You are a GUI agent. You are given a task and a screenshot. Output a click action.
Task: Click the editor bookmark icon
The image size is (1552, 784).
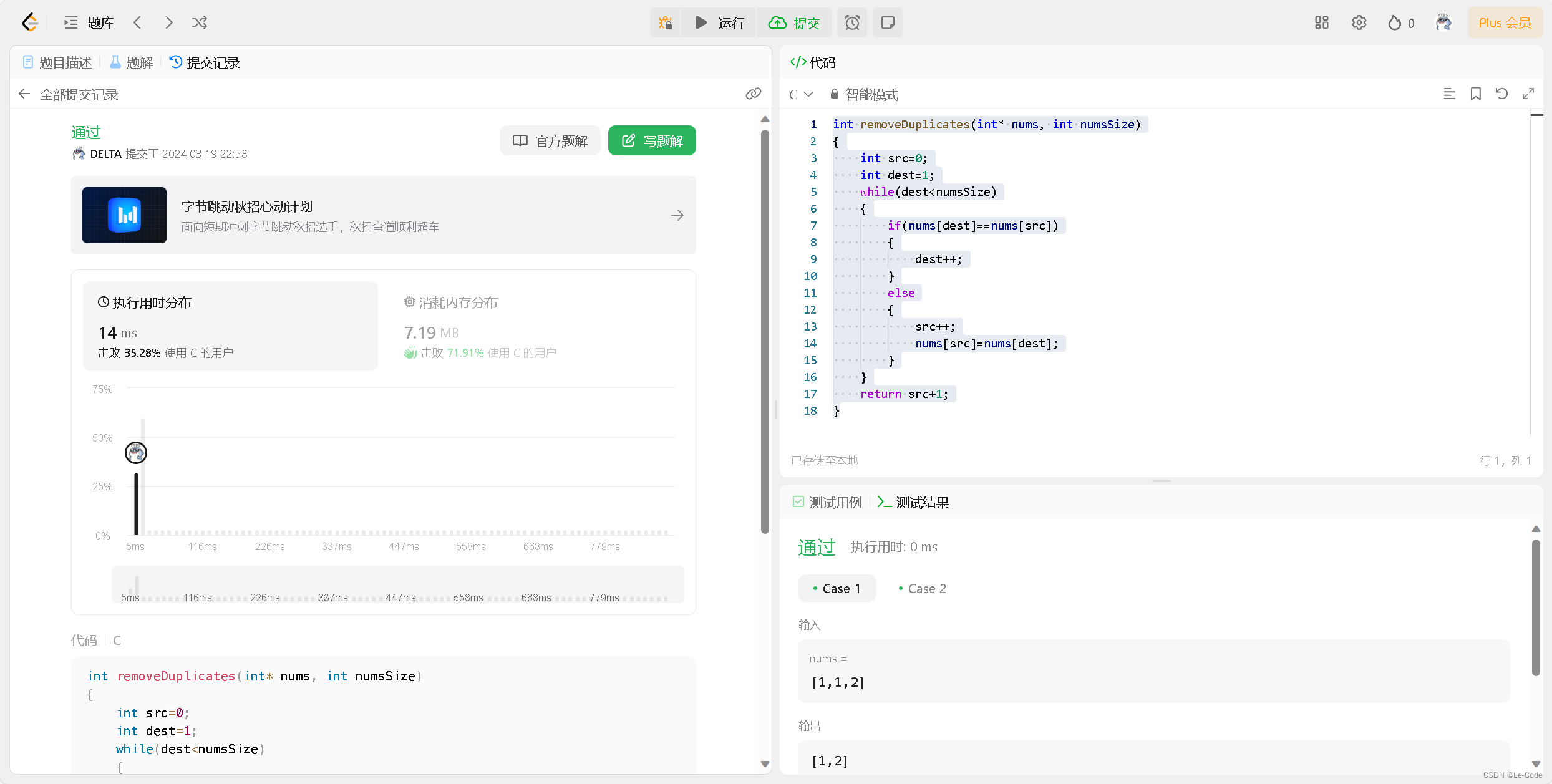pos(1475,94)
